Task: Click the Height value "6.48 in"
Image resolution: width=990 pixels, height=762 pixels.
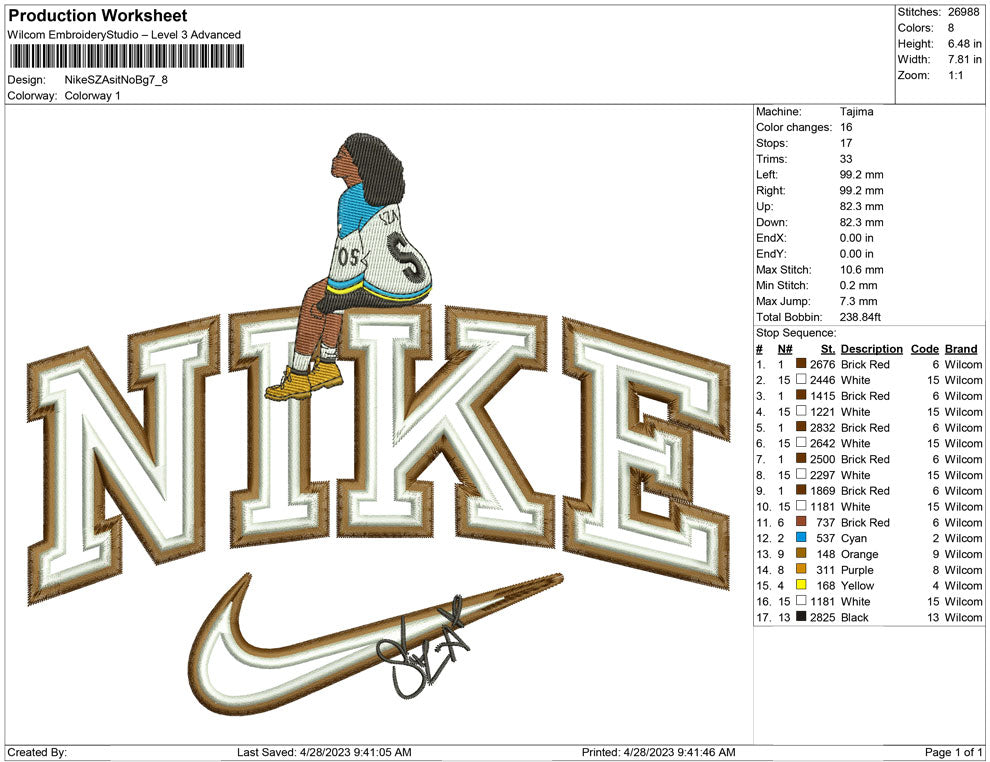Action: point(964,44)
